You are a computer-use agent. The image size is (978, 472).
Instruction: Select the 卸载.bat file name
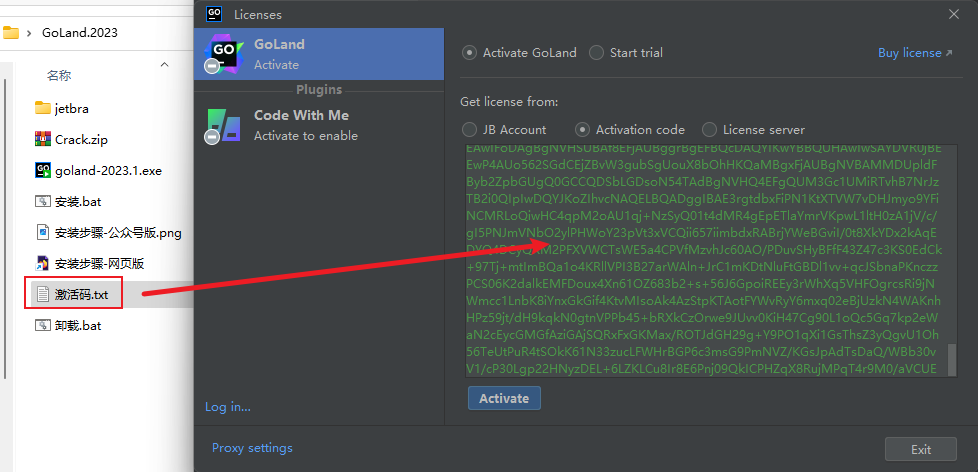pyautogui.click(x=78, y=325)
